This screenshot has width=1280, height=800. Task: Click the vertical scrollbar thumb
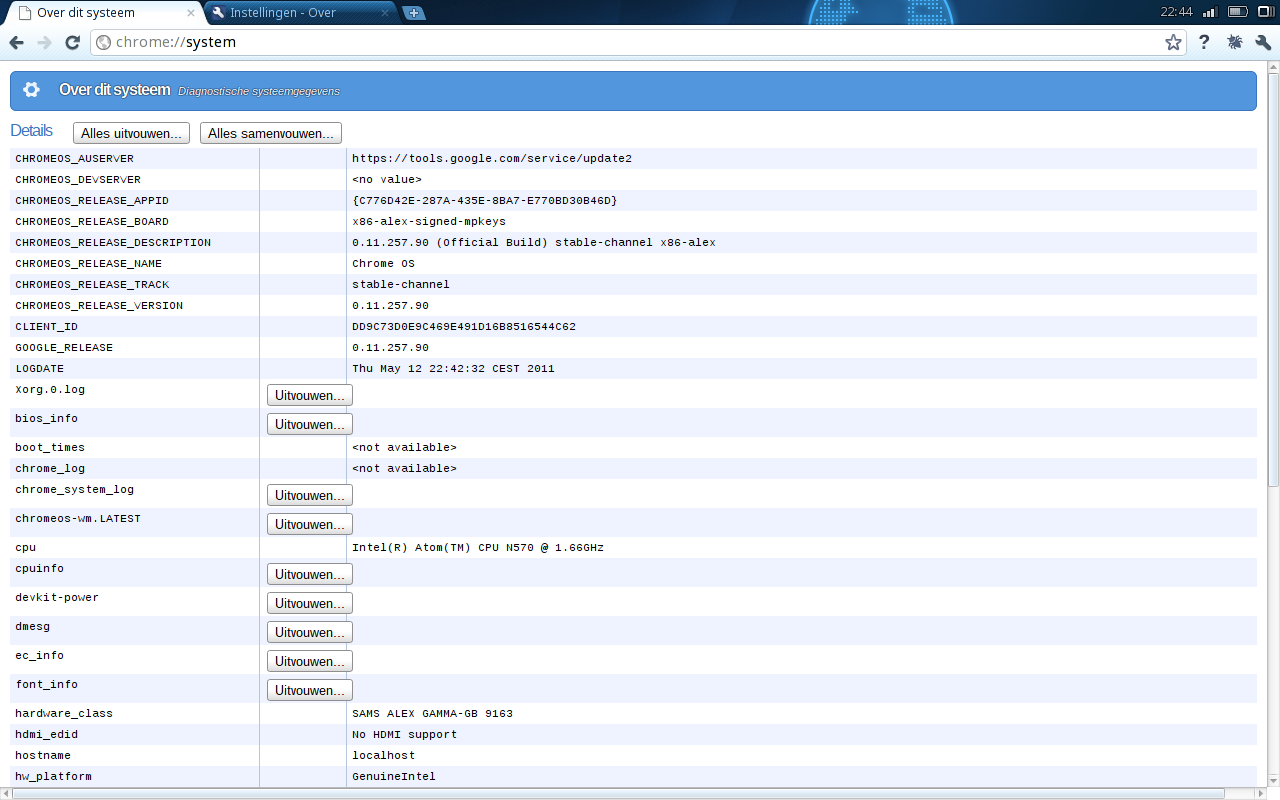click(1272, 278)
